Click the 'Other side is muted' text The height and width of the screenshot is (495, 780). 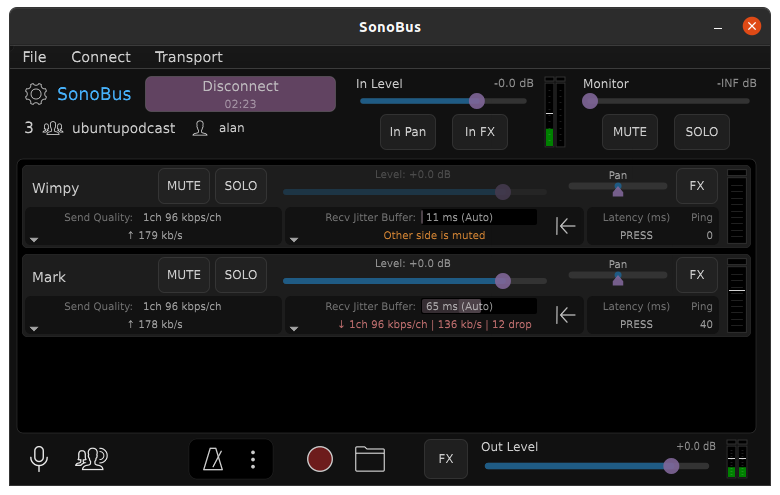coord(434,235)
